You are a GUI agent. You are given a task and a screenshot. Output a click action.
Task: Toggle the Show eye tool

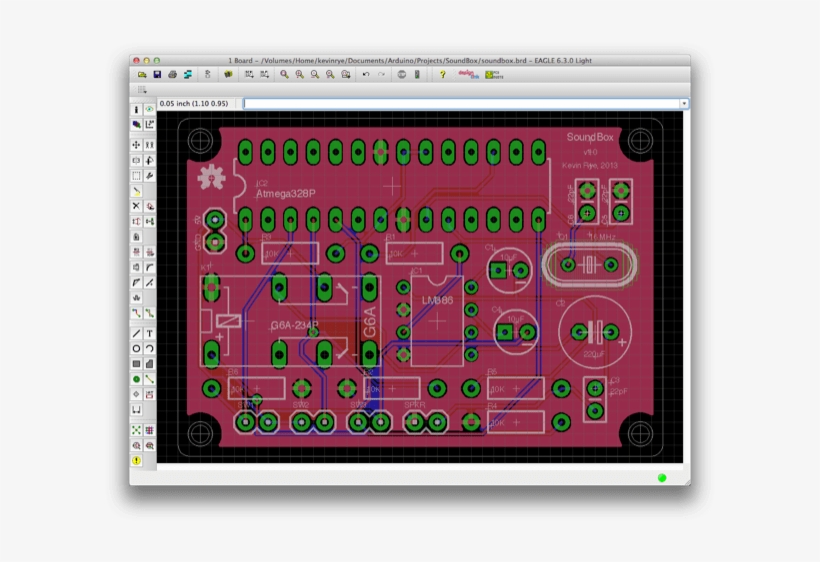(150, 110)
